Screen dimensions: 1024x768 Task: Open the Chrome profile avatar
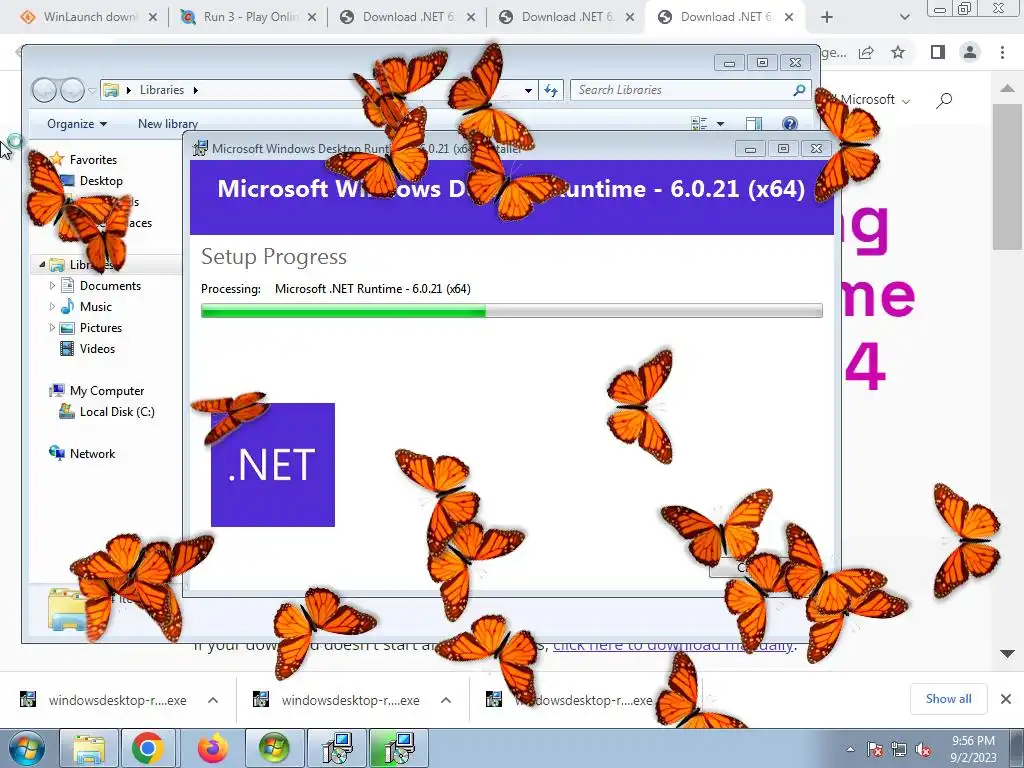(970, 52)
